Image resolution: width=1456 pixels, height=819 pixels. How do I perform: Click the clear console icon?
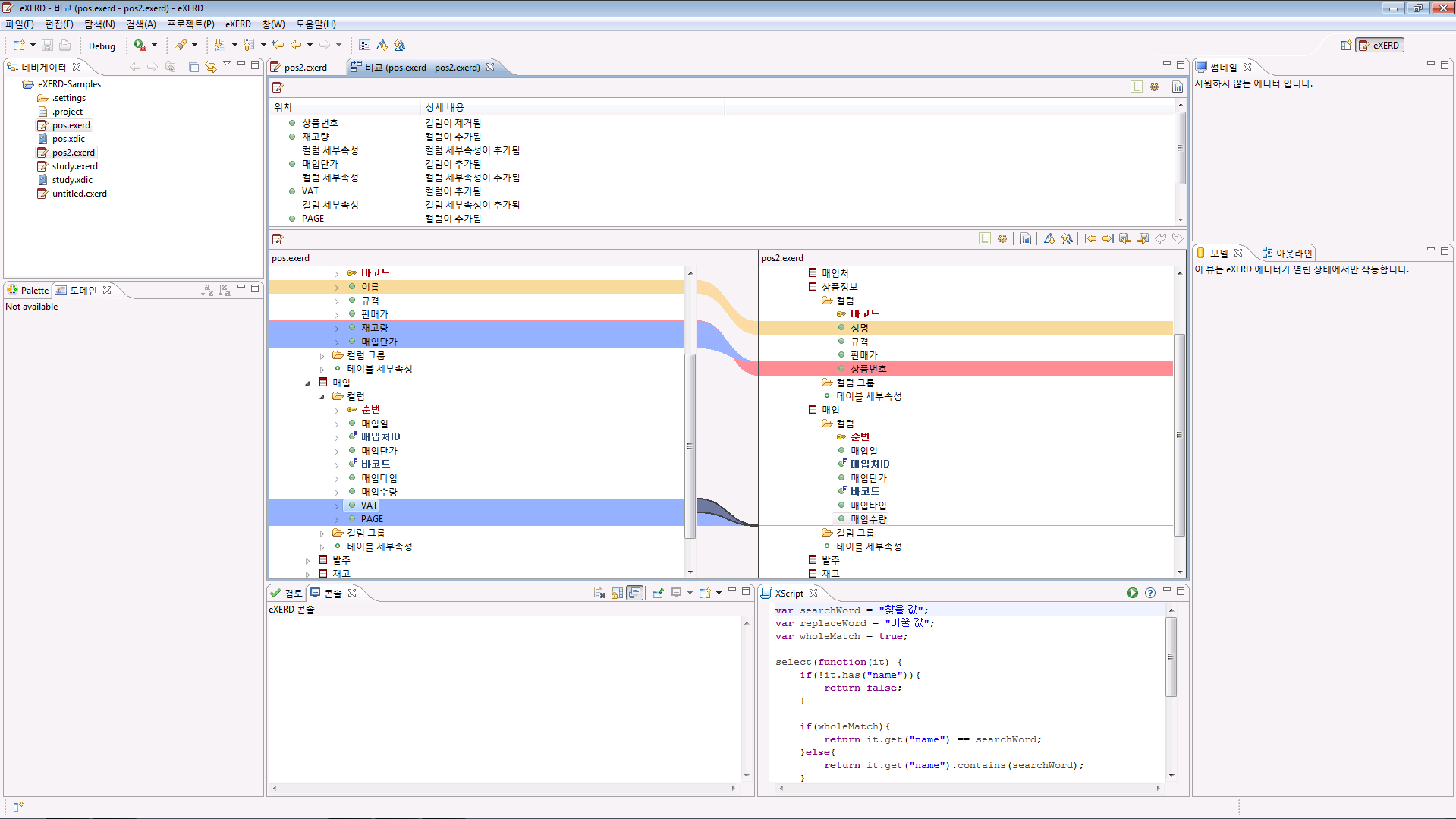pyautogui.click(x=599, y=593)
